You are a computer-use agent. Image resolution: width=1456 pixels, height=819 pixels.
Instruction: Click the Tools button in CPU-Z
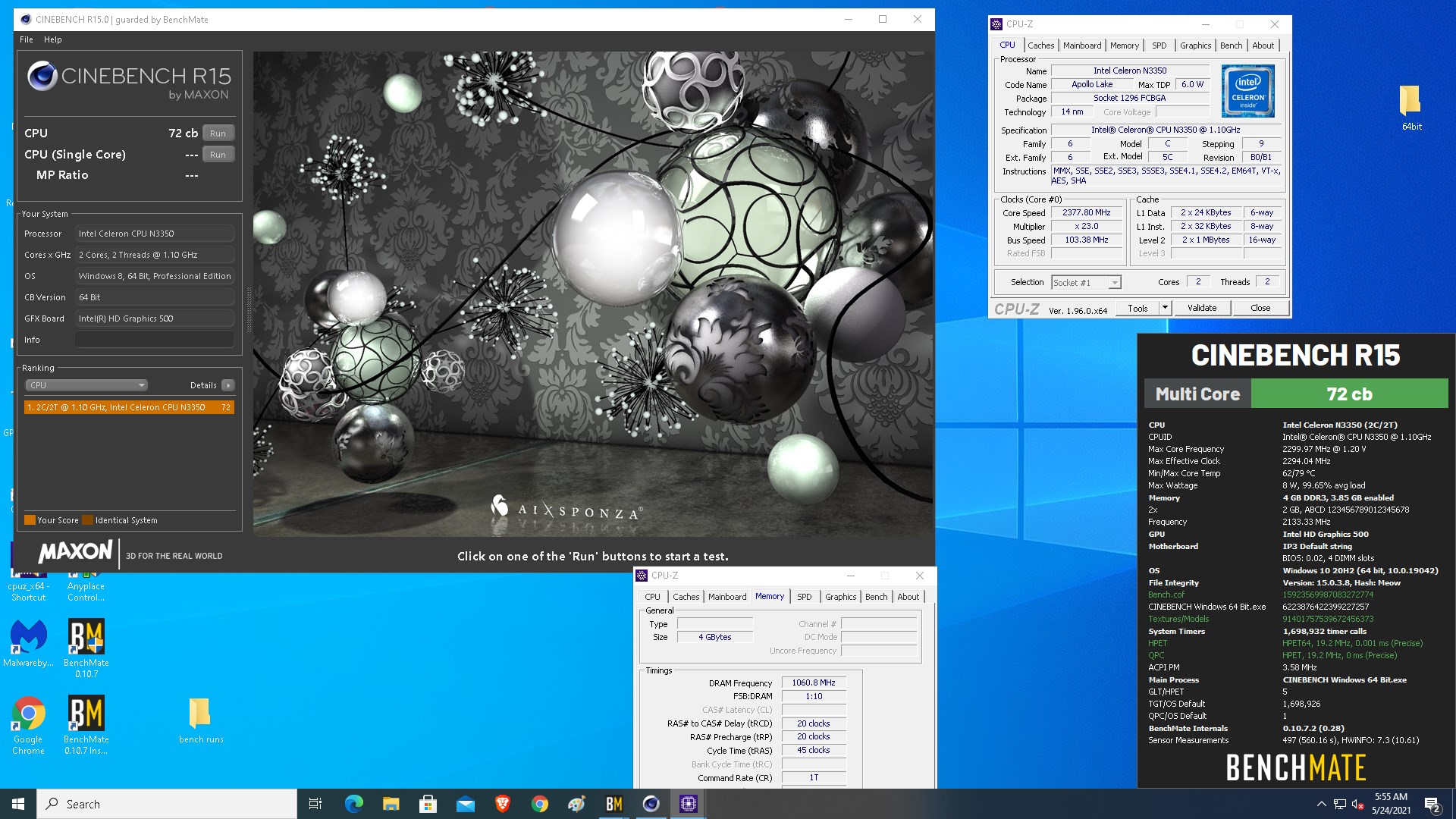(1137, 308)
